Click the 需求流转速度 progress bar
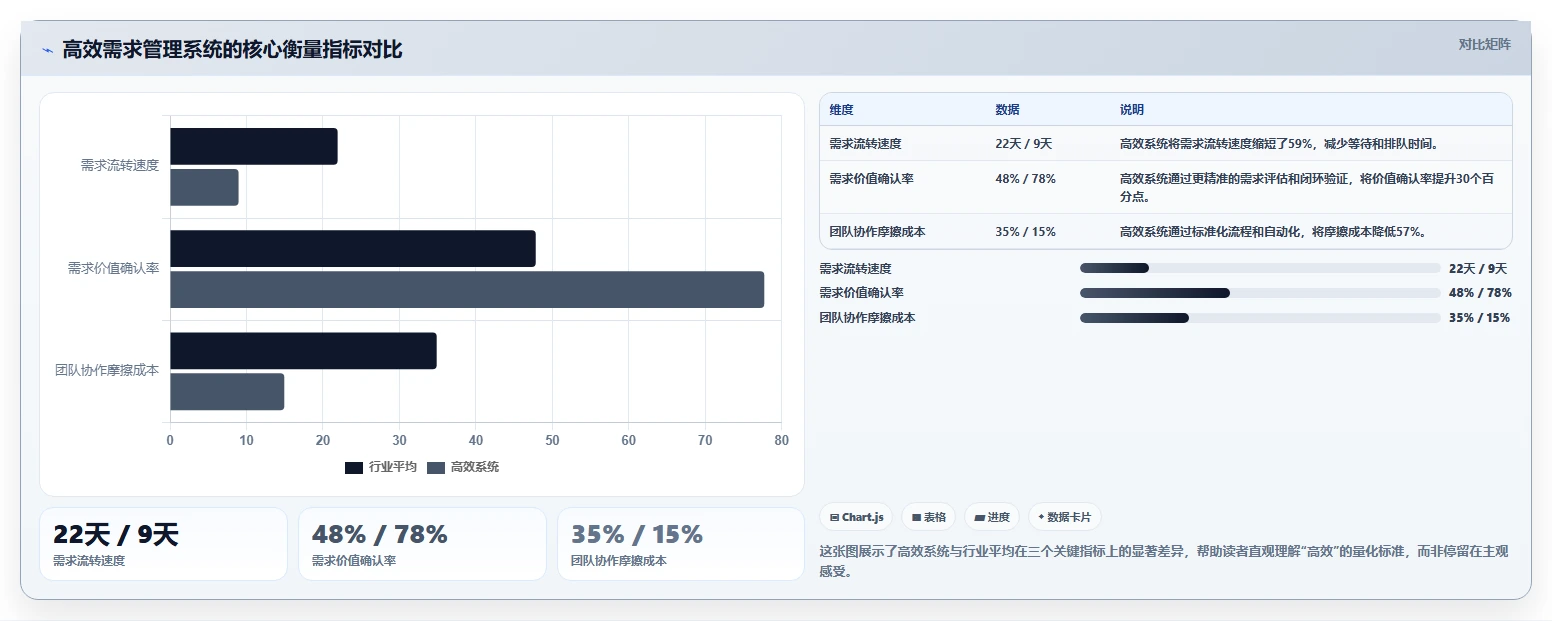 (1260, 268)
